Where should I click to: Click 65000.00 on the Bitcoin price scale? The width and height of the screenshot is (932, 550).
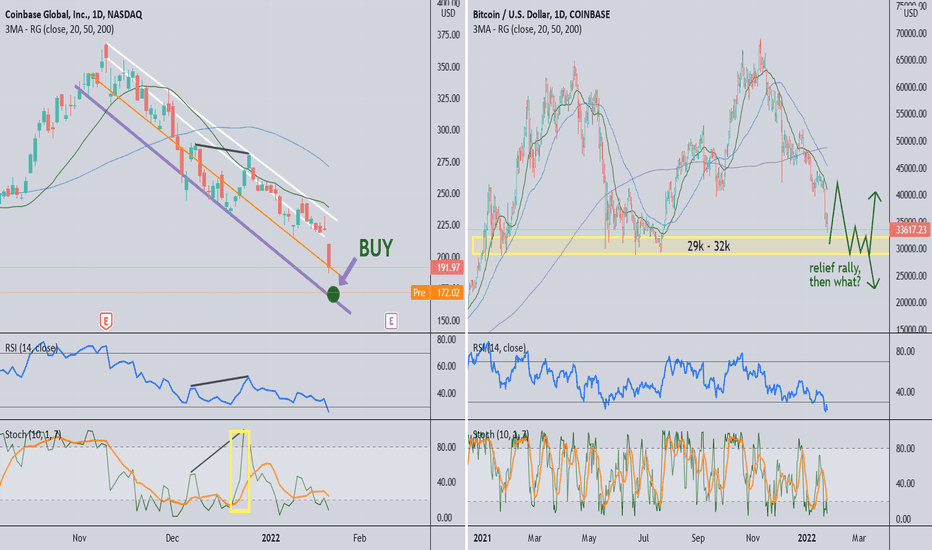[911, 60]
